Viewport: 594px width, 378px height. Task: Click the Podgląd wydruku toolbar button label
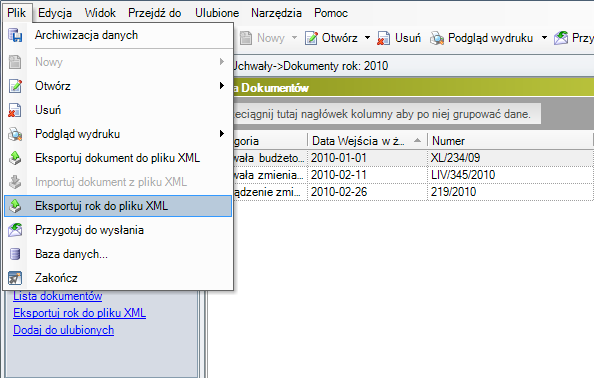(x=491, y=38)
